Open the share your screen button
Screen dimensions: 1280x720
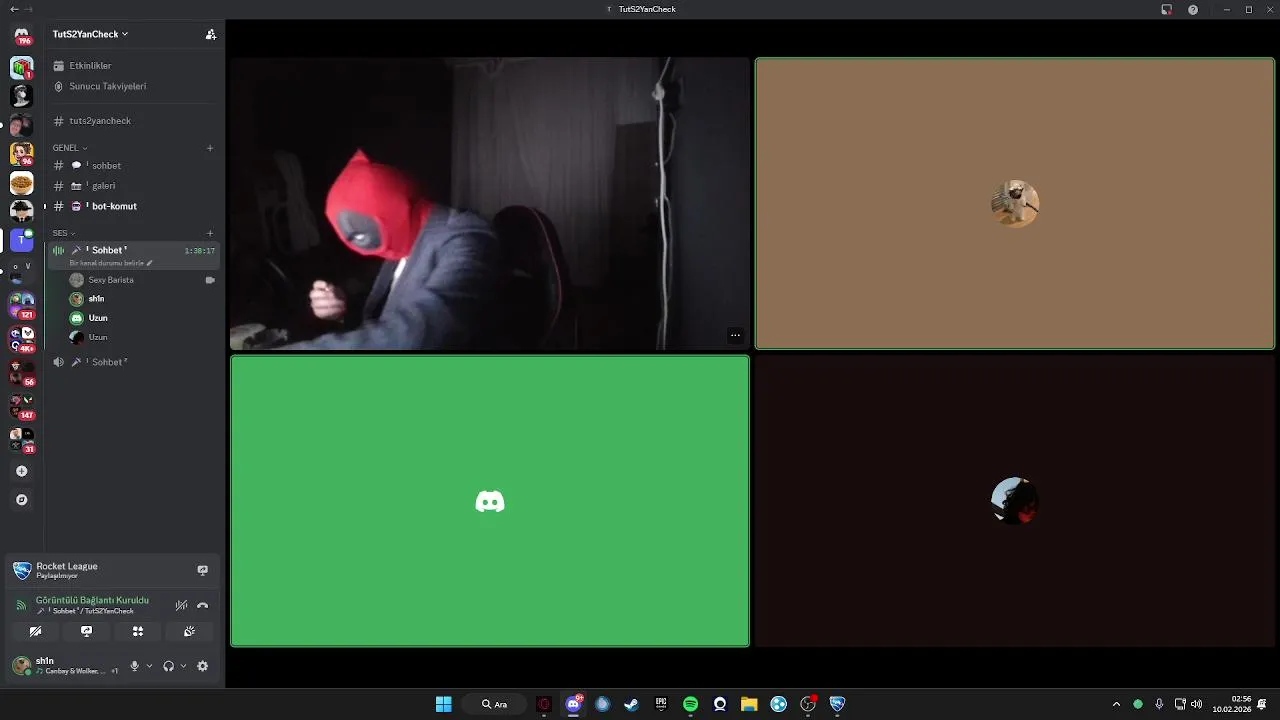87,631
